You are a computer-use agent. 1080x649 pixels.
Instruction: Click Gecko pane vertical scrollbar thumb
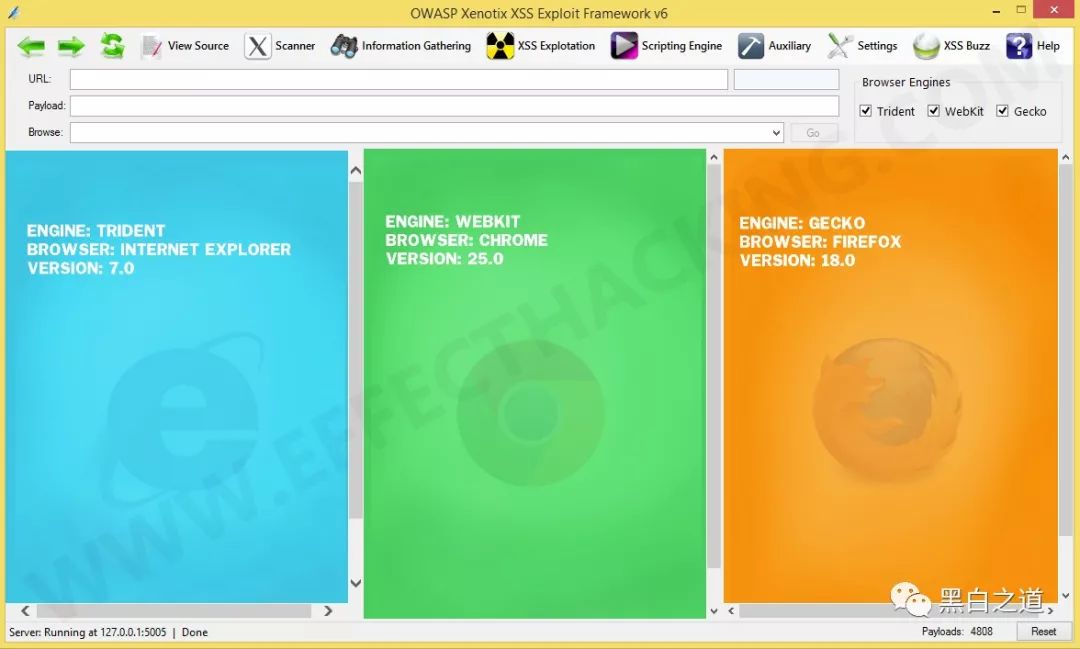(1066, 350)
